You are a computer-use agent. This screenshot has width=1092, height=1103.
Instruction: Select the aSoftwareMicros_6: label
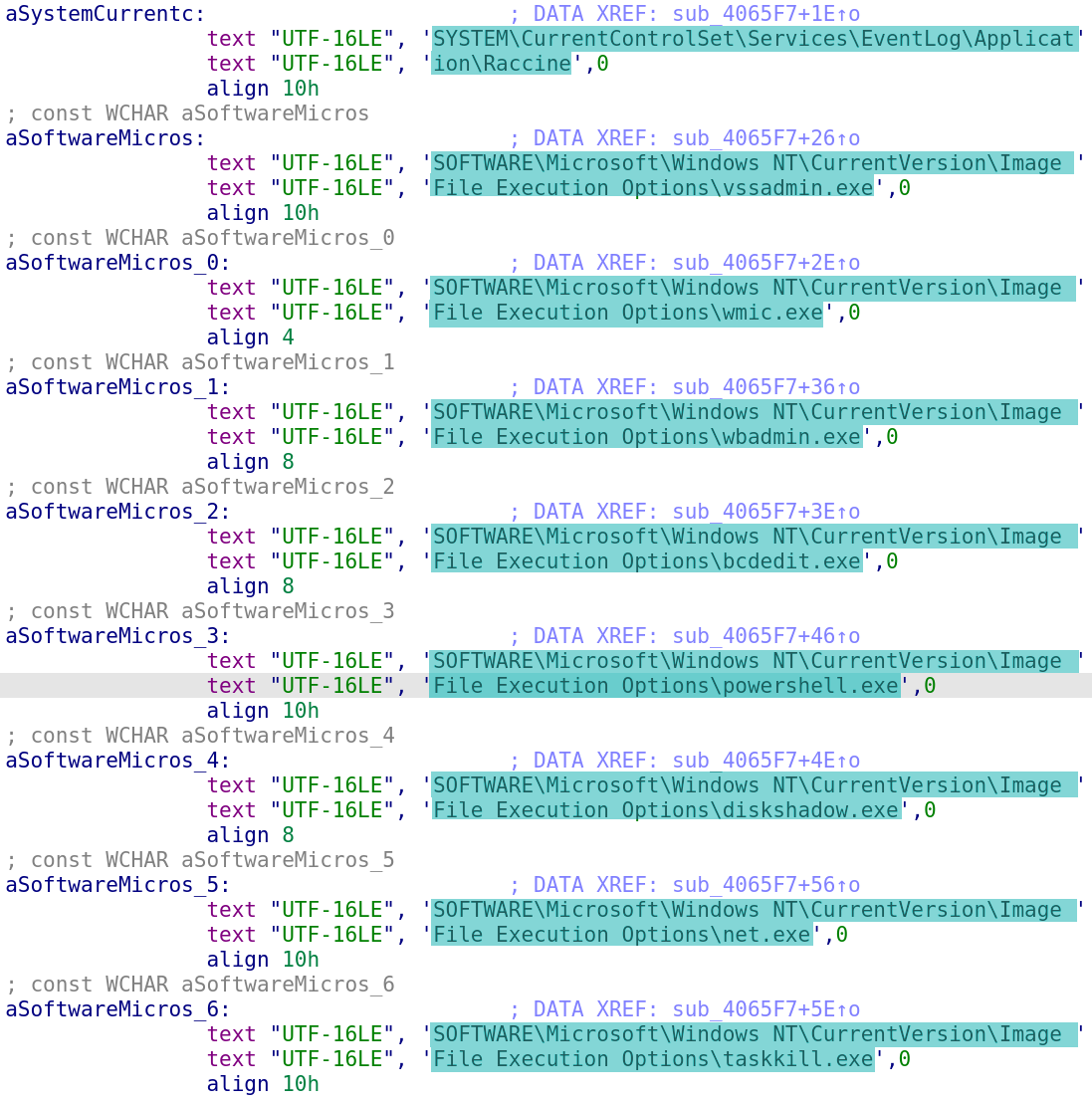click(117, 1010)
